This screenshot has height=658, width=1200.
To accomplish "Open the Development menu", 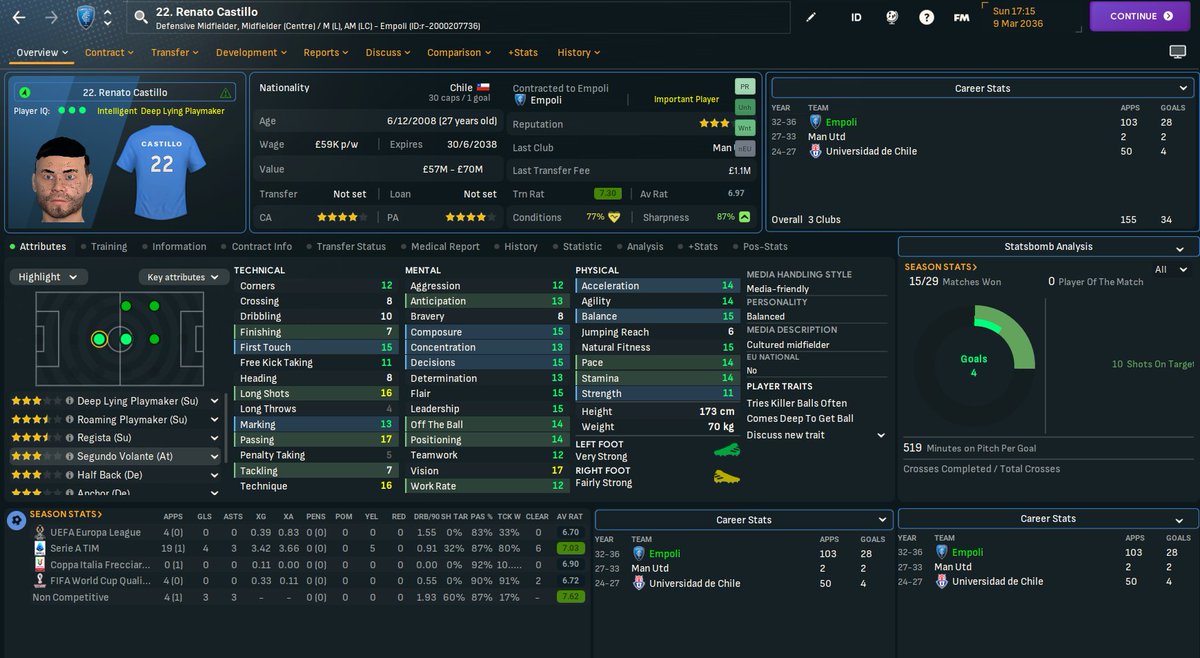I will [252, 52].
